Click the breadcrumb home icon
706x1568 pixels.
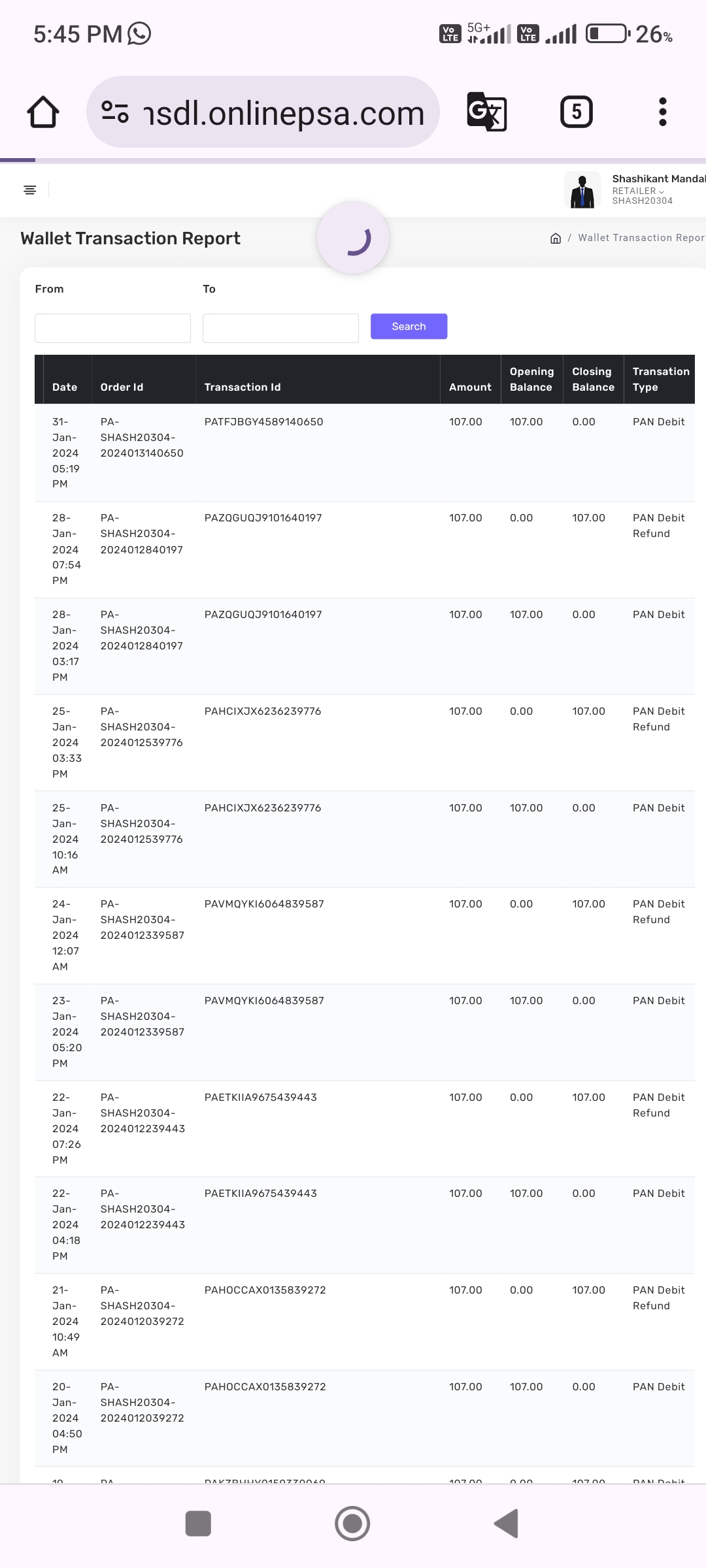pos(556,238)
